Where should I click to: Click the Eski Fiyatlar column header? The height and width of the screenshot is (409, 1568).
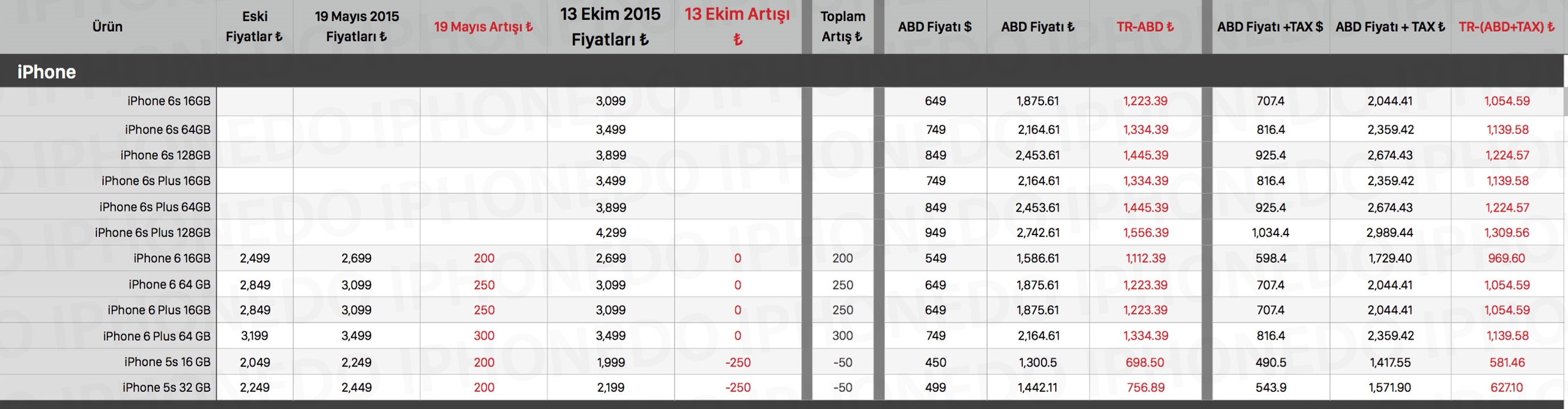click(255, 27)
